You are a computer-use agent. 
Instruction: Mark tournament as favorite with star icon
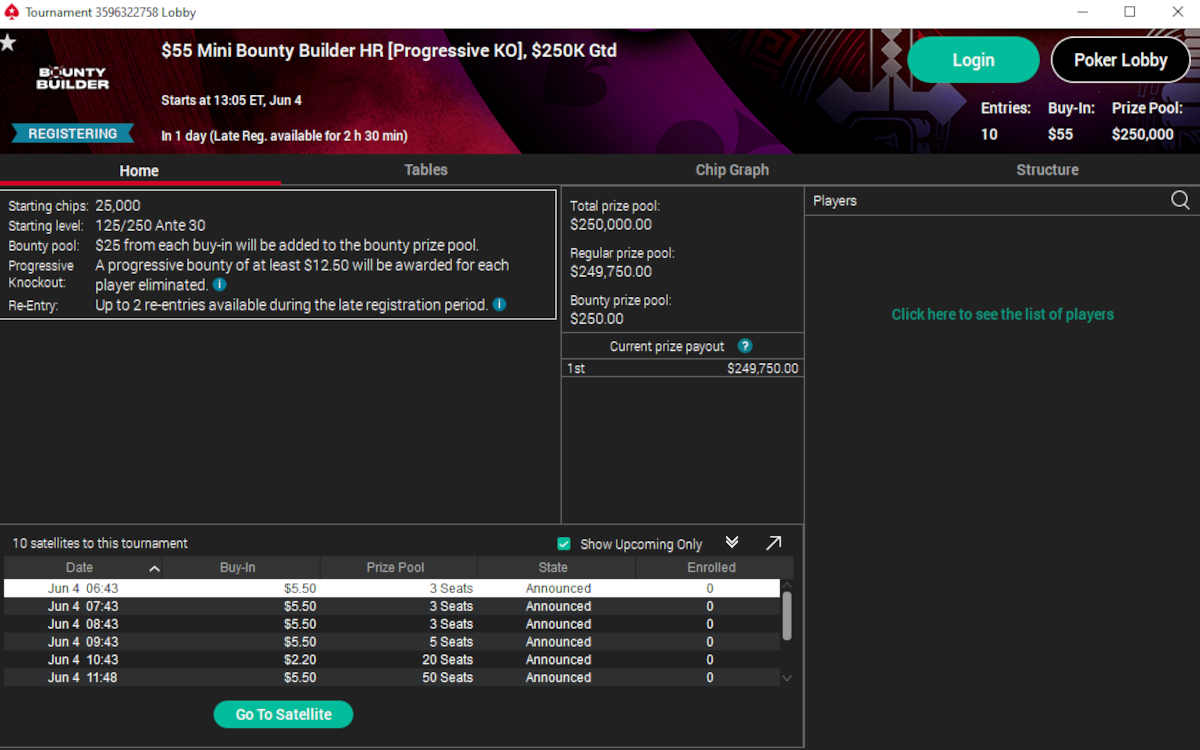point(8,43)
